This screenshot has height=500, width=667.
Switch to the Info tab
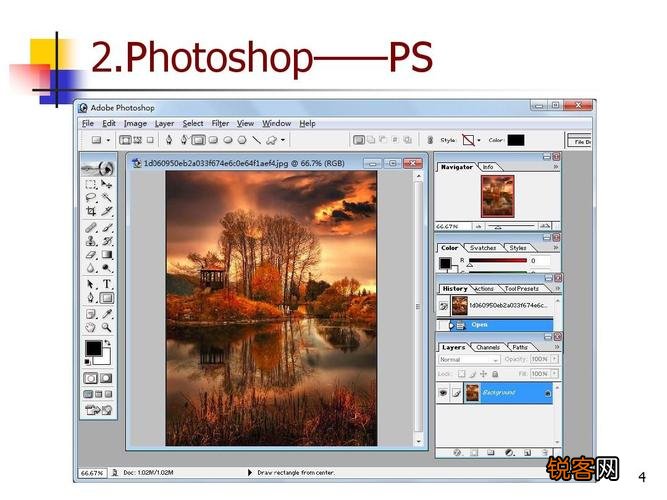tap(488, 167)
